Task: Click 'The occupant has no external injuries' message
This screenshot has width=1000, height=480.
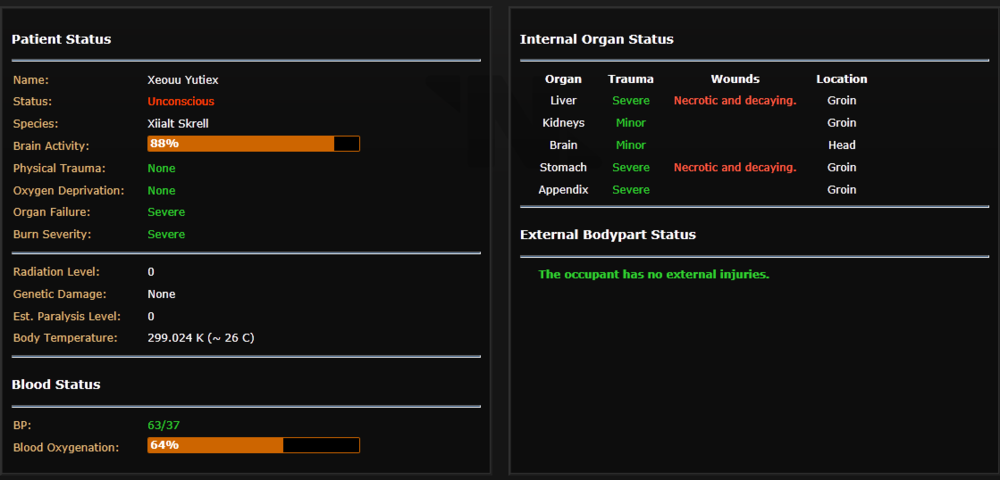Action: point(654,274)
